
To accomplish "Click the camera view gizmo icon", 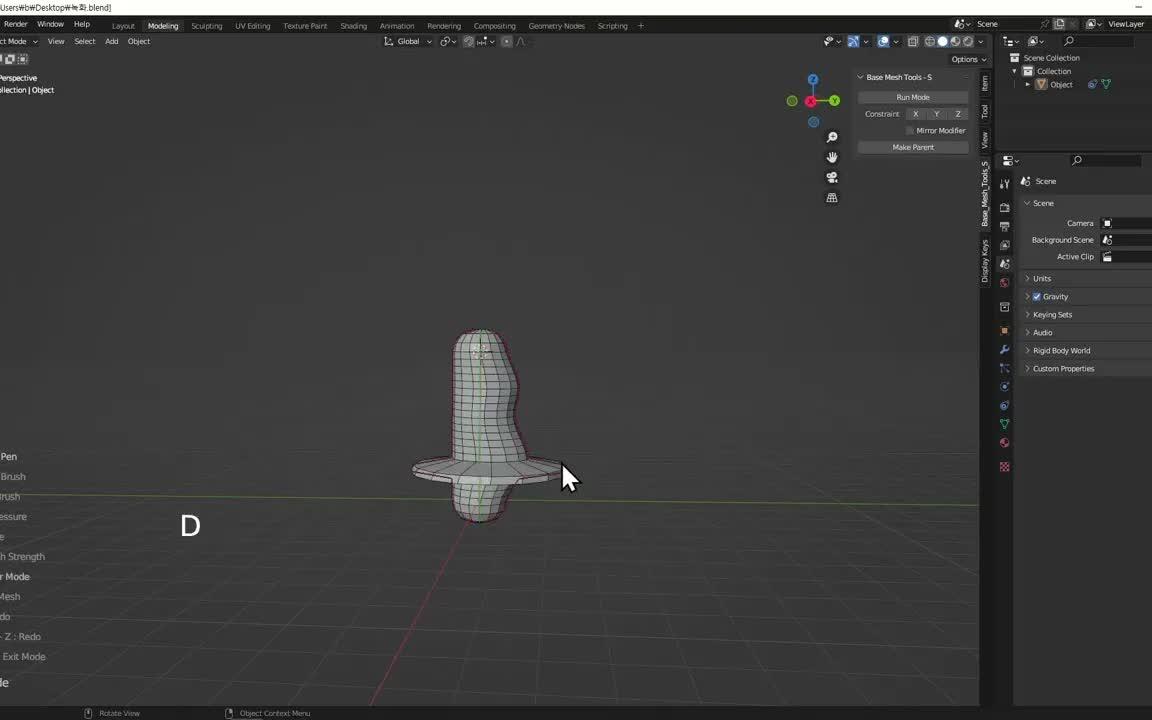I will (832, 177).
